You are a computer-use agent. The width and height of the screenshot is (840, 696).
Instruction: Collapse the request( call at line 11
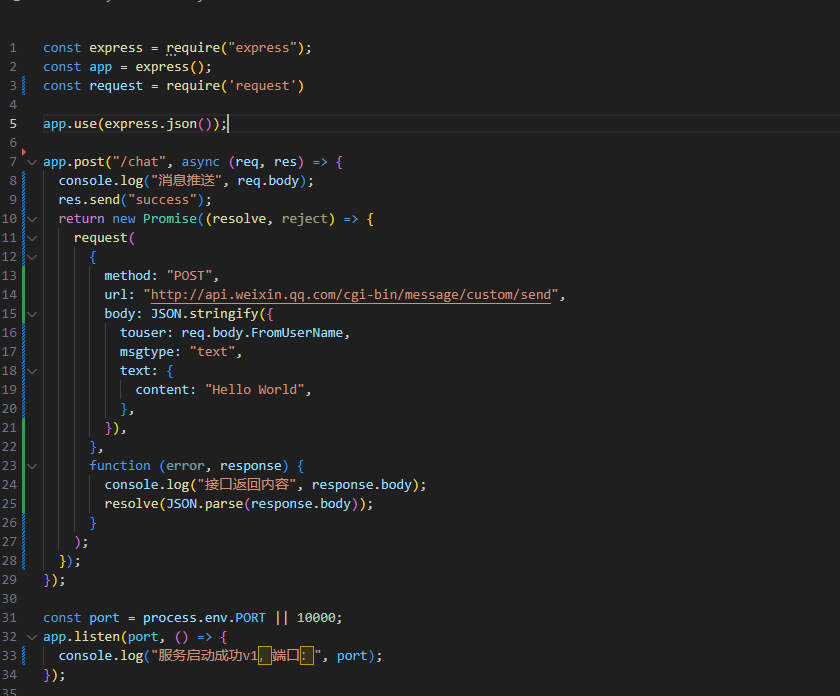point(32,238)
